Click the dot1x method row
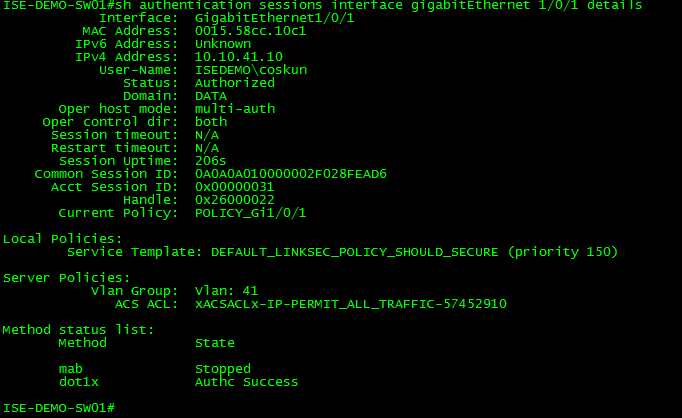The height and width of the screenshot is (418, 682). pyautogui.click(x=178, y=382)
